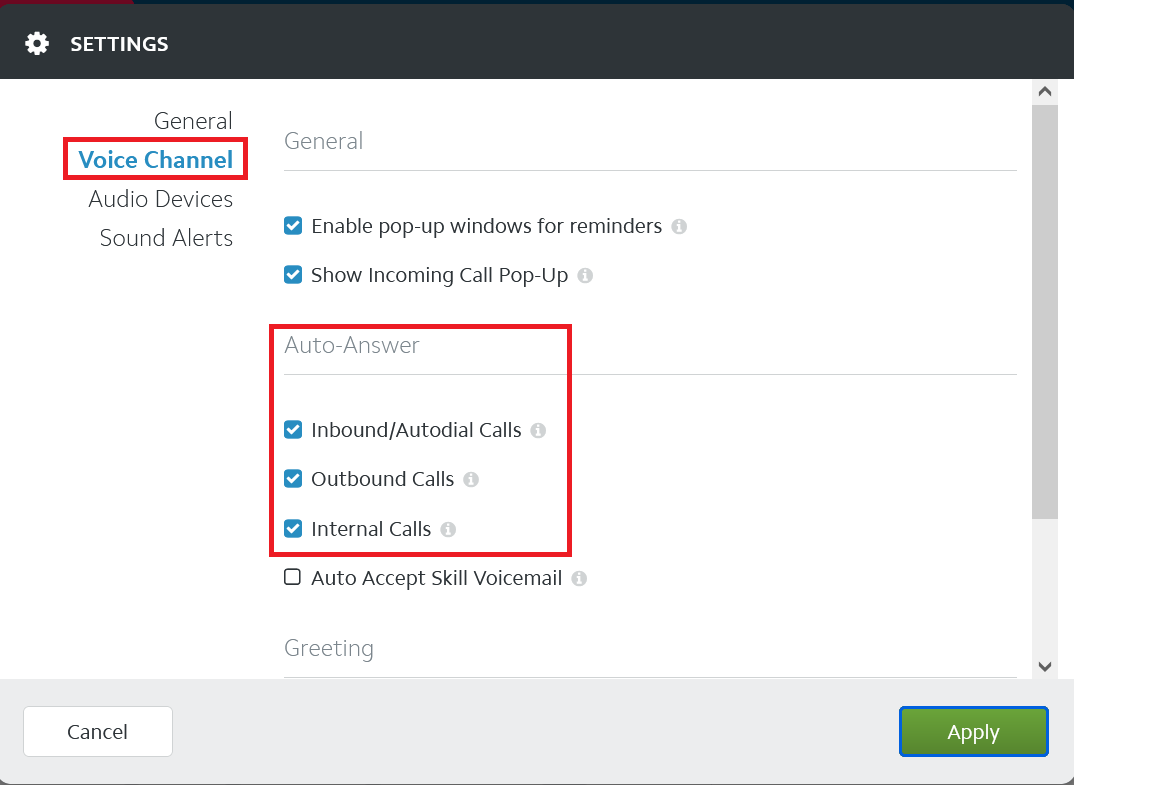Click info icon next to Outbound Calls
This screenshot has width=1152, height=785.
pyautogui.click(x=471, y=480)
